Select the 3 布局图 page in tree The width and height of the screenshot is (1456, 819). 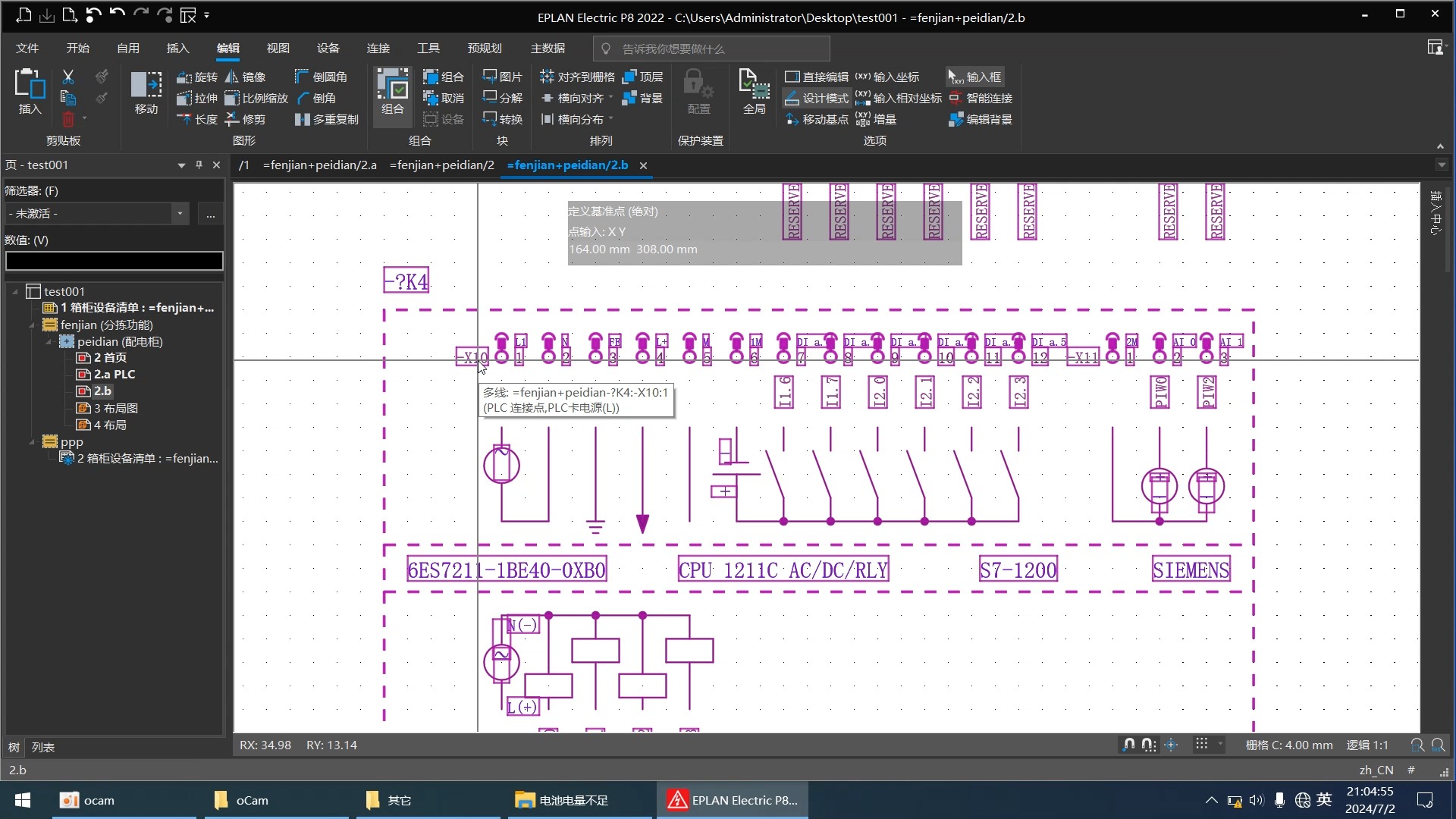[107, 408]
